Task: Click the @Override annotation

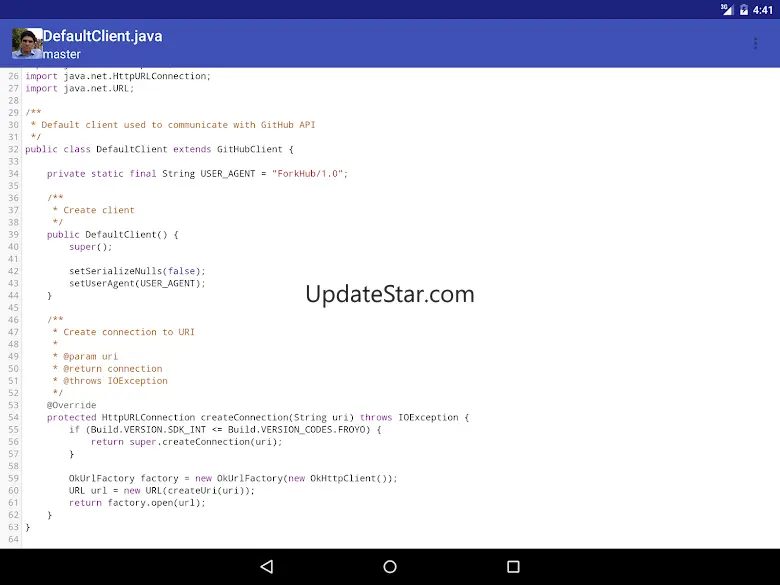Action: coord(72,405)
